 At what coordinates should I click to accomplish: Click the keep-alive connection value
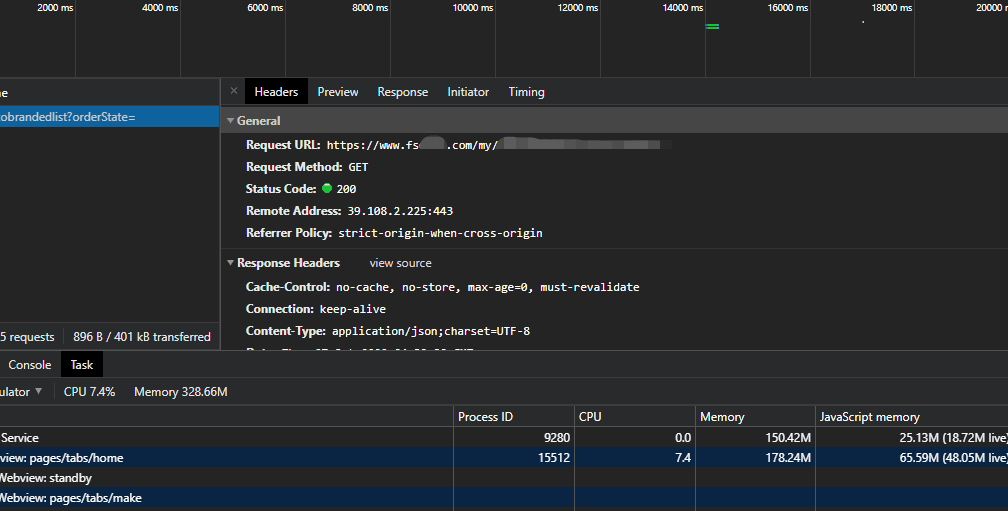[352, 309]
